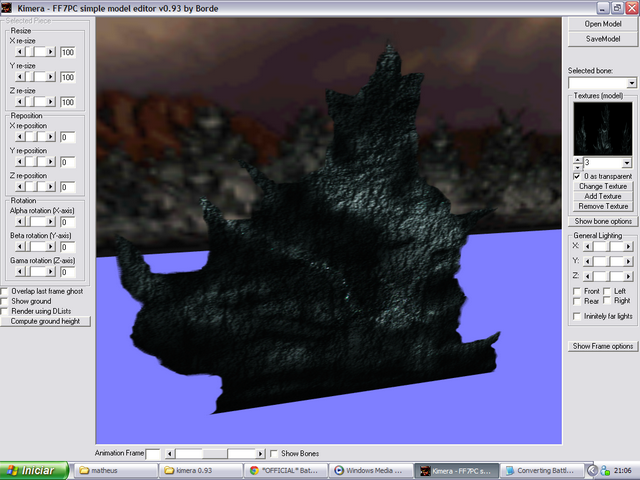Image resolution: width=640 pixels, height=480 pixels.
Task: Open texture number dropdown showing 3
Action: (x=627, y=163)
